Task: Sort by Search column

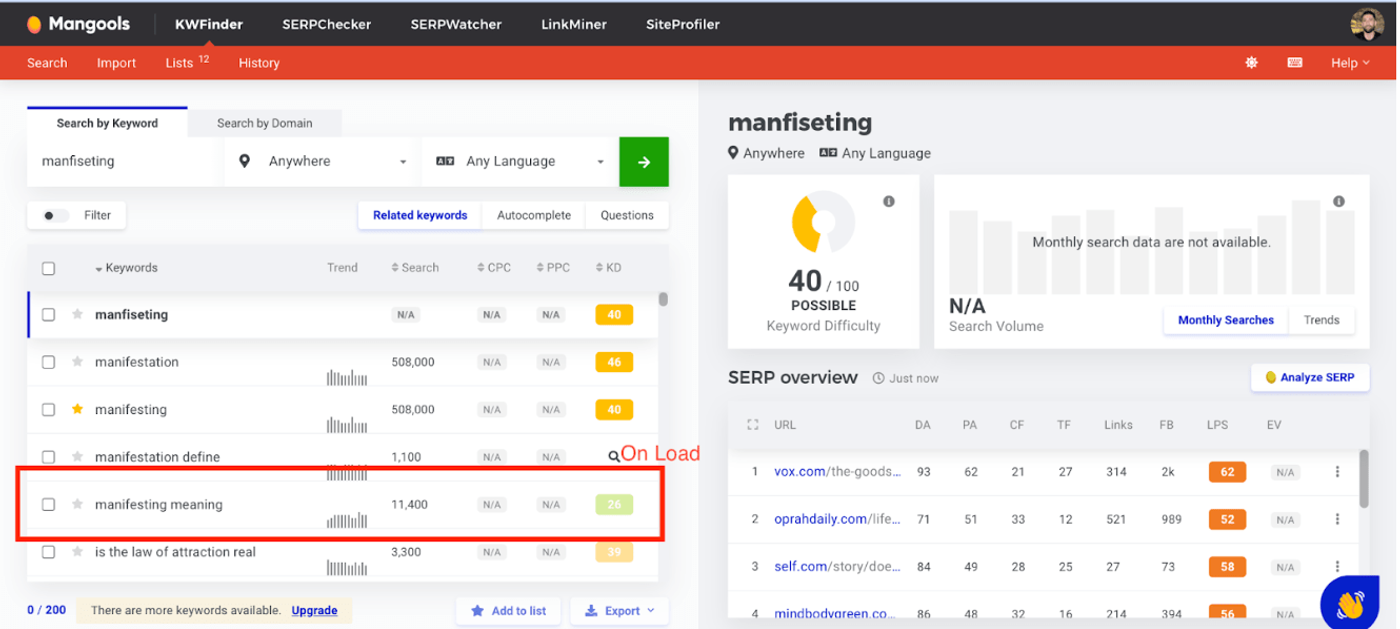Action: 414,268
